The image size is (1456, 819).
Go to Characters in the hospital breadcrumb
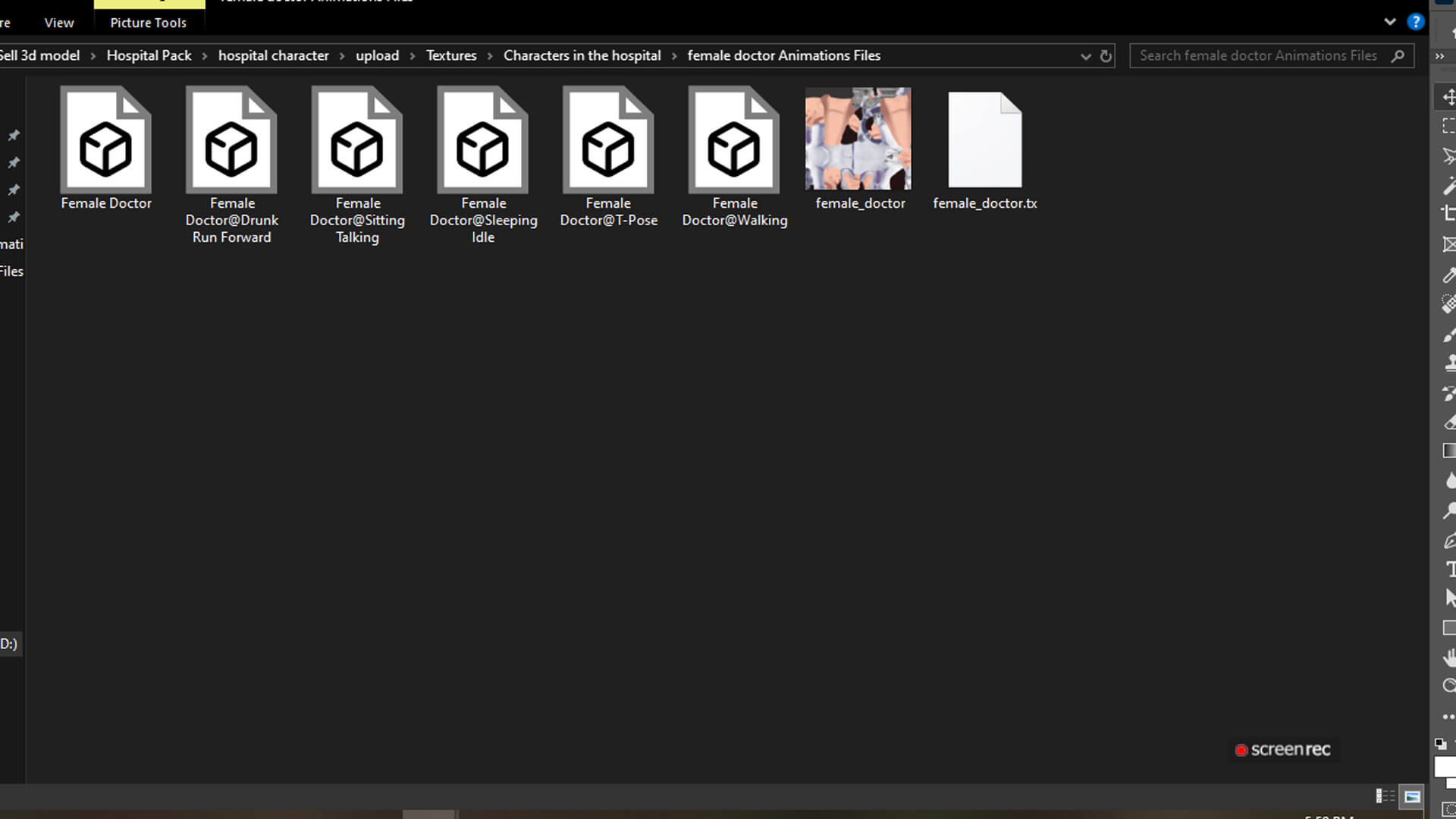pos(582,55)
